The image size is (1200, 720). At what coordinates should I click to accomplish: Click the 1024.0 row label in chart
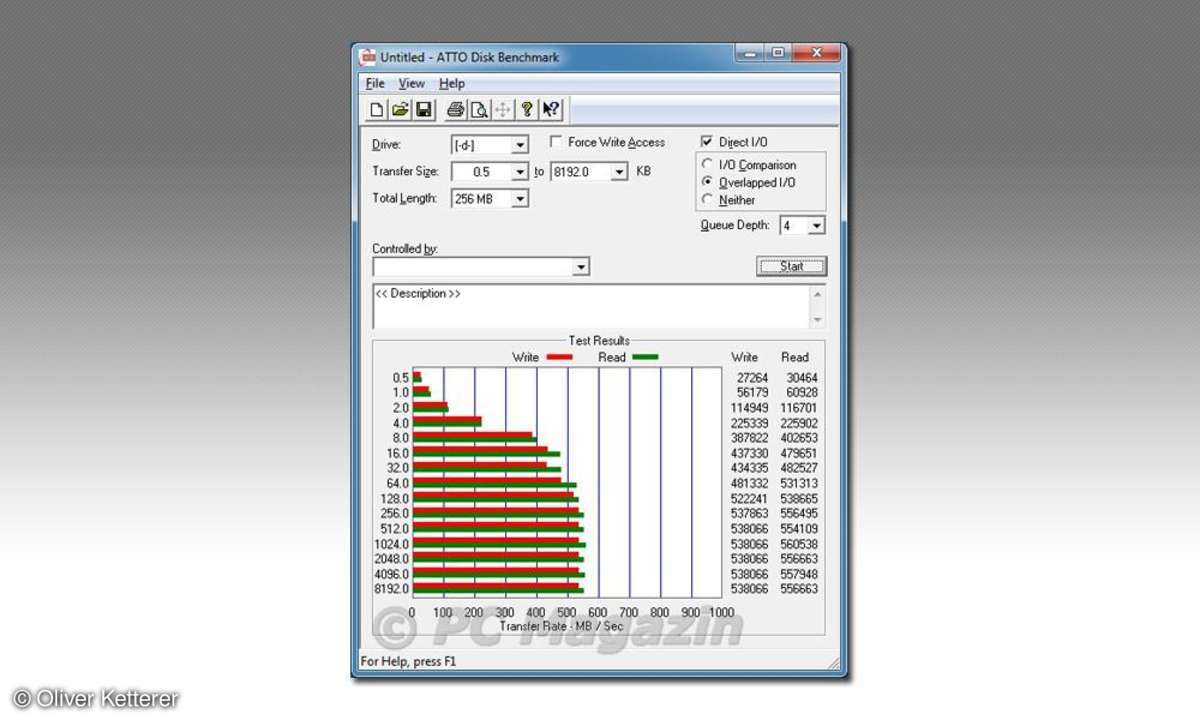(392, 544)
